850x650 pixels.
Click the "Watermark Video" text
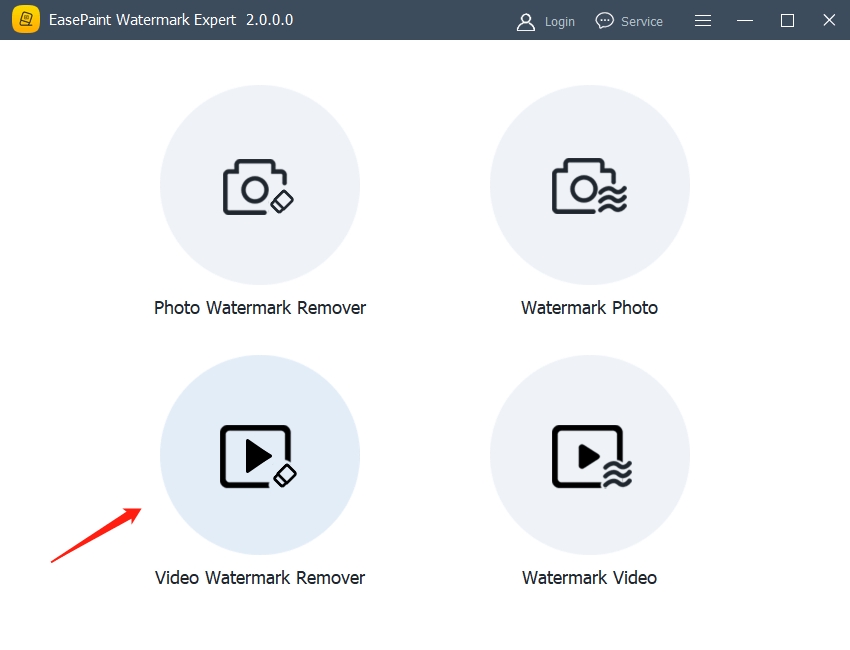tap(590, 577)
